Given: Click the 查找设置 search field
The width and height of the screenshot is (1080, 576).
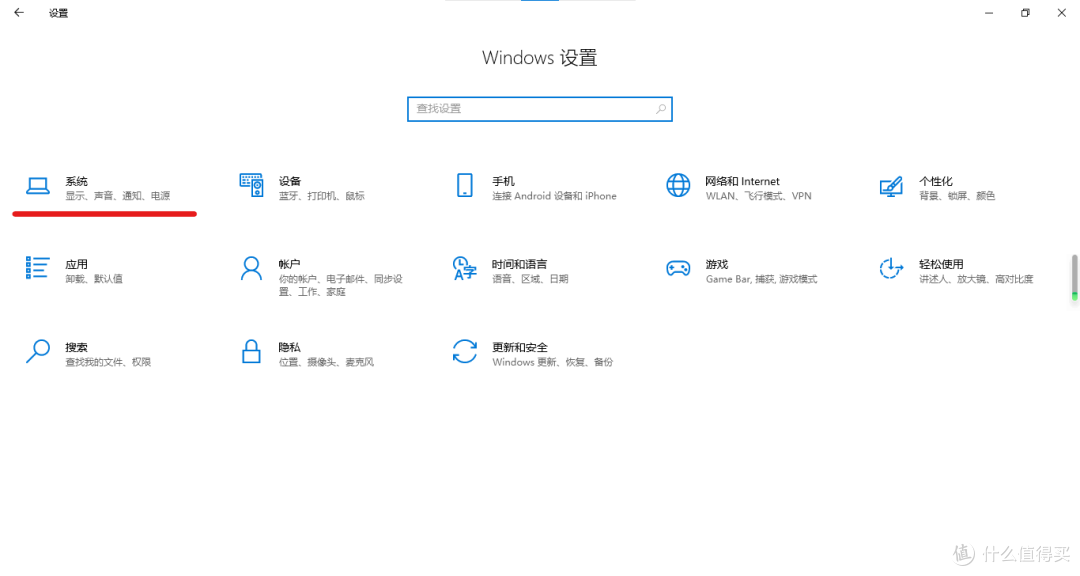Looking at the screenshot, I should 540,109.
